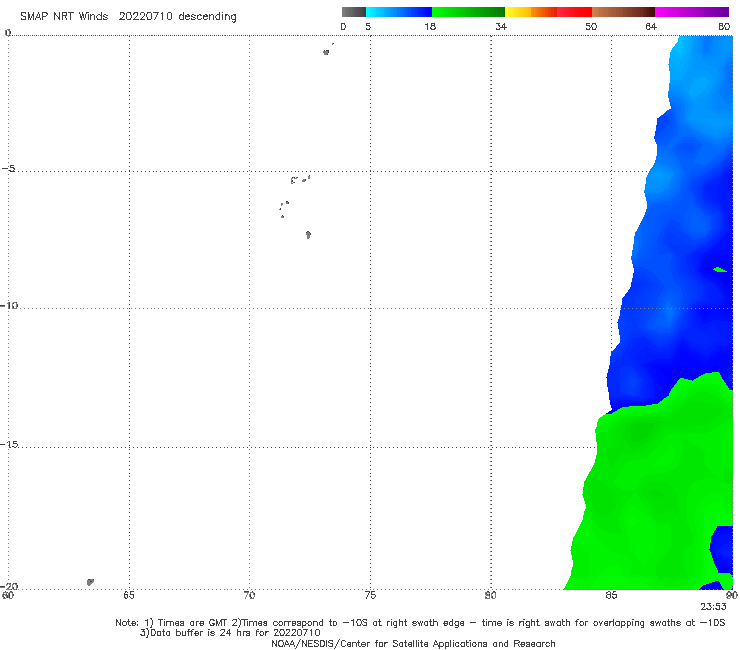Image resolution: width=740 pixels, height=650 pixels.
Task: Click the latitude label '-5'
Action: coord(8,169)
